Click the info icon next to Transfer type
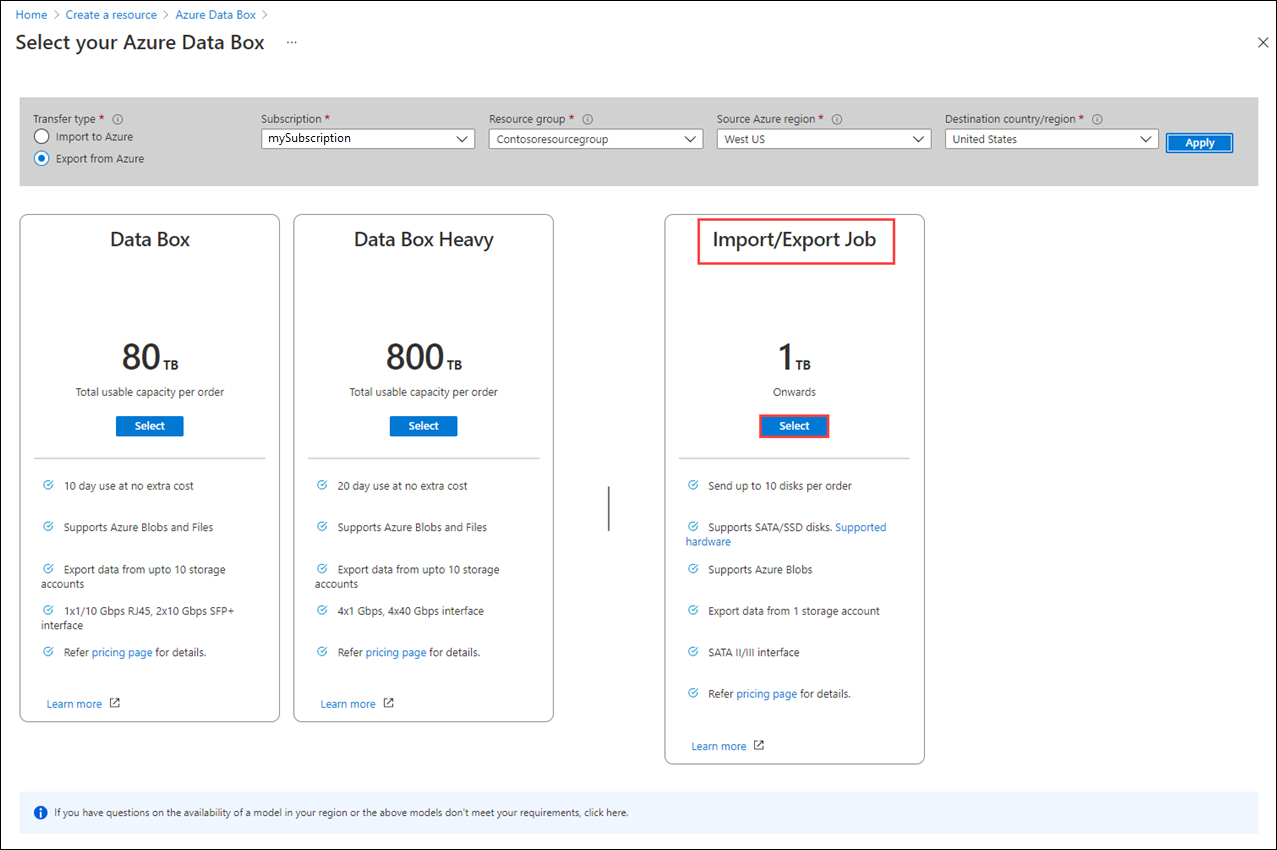1277x850 pixels. click(x=118, y=117)
